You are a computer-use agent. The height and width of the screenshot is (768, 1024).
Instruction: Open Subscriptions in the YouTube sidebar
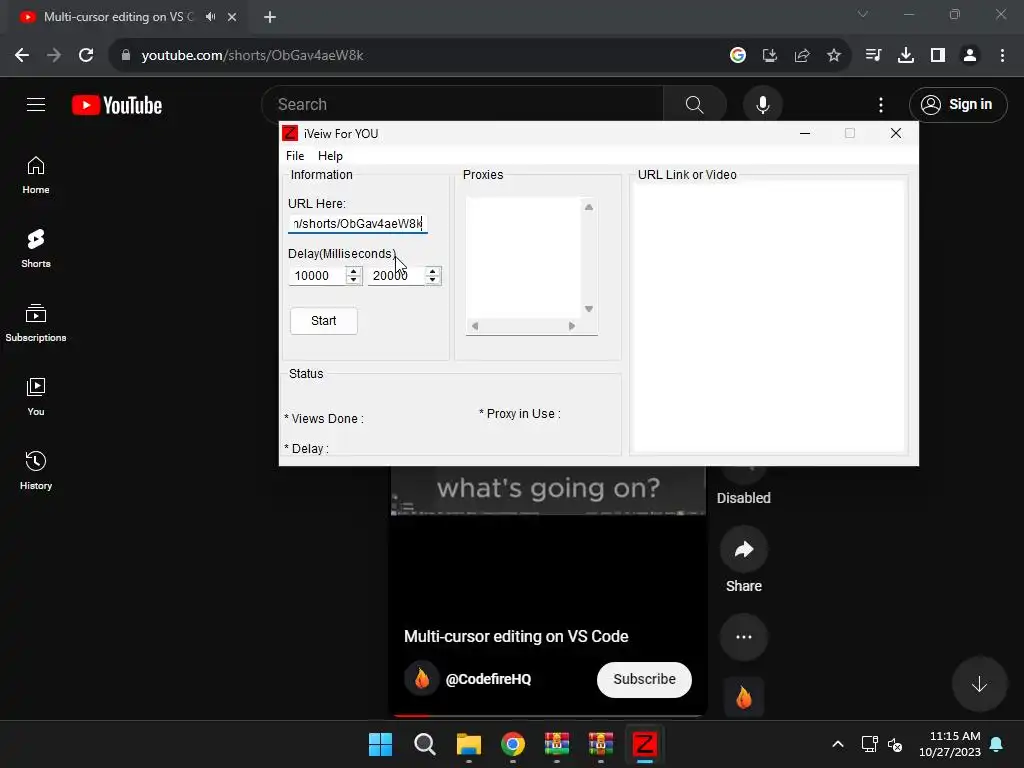[x=36, y=323]
